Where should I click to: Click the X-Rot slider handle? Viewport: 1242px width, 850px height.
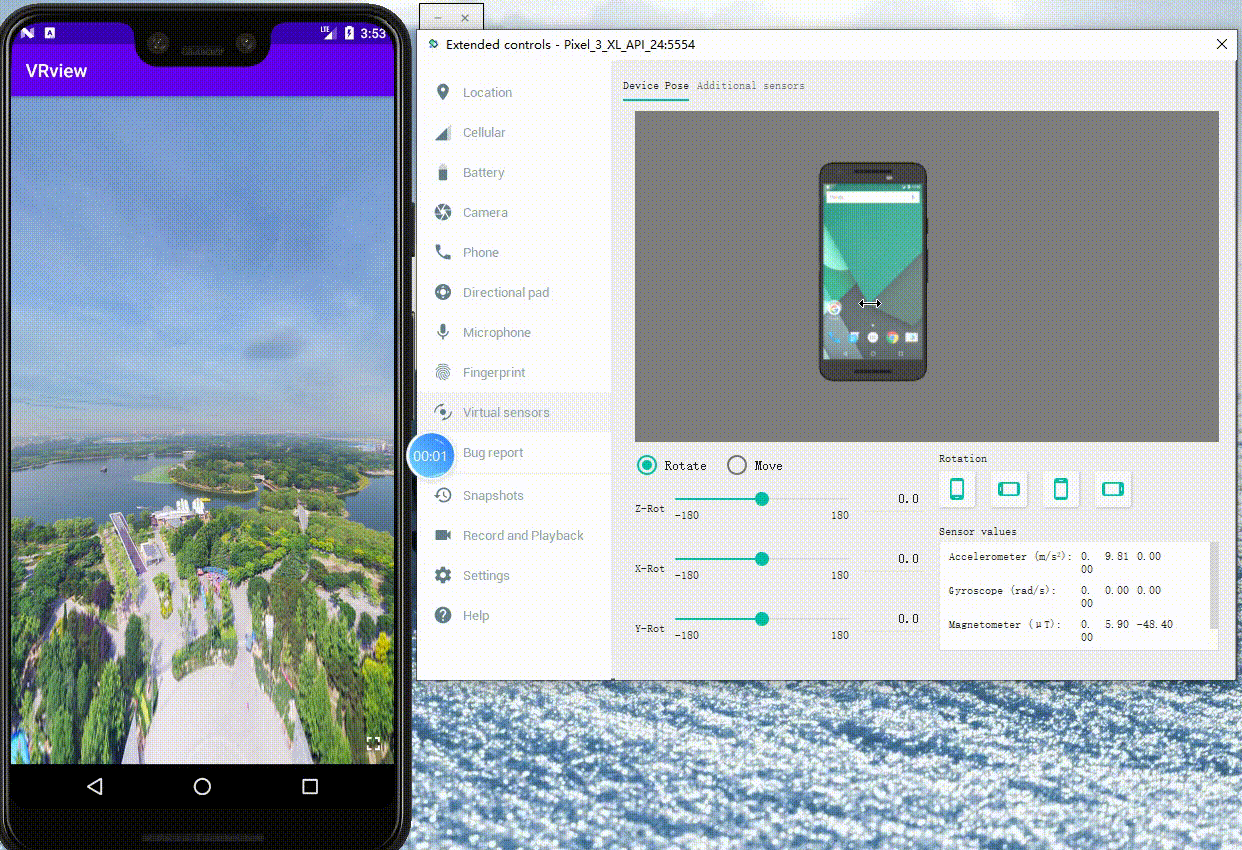[762, 559]
